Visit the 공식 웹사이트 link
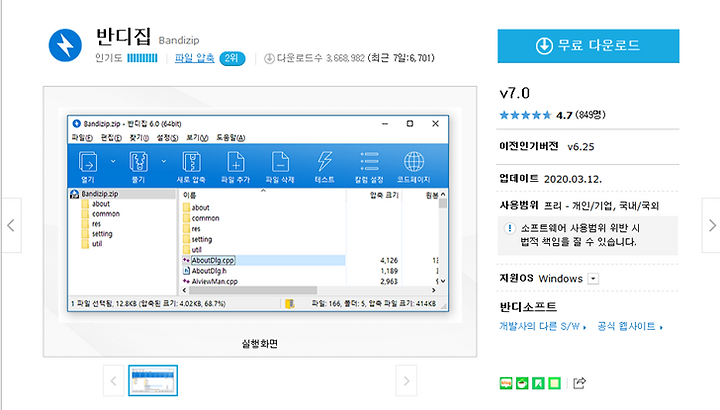The image size is (720, 410). pyautogui.click(x=630, y=326)
